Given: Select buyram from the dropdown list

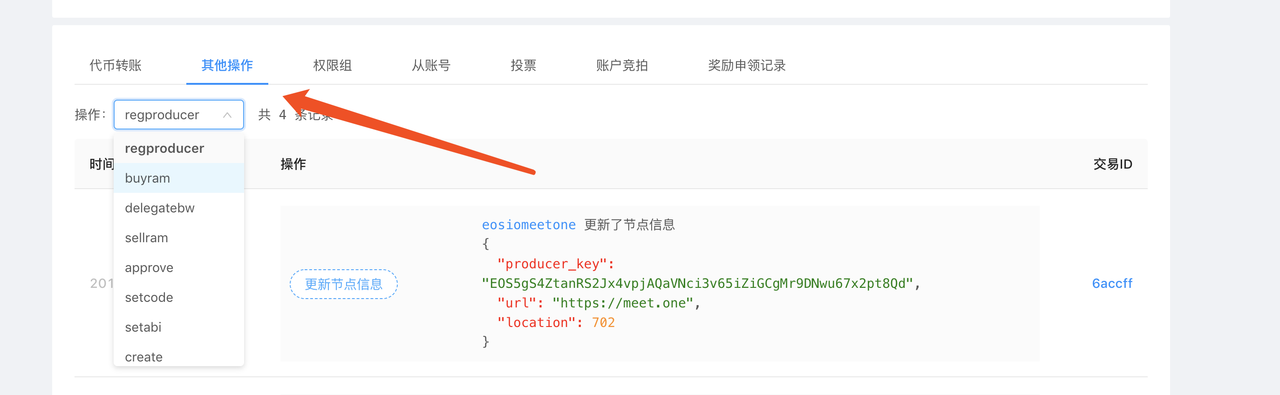Looking at the screenshot, I should pos(179,178).
